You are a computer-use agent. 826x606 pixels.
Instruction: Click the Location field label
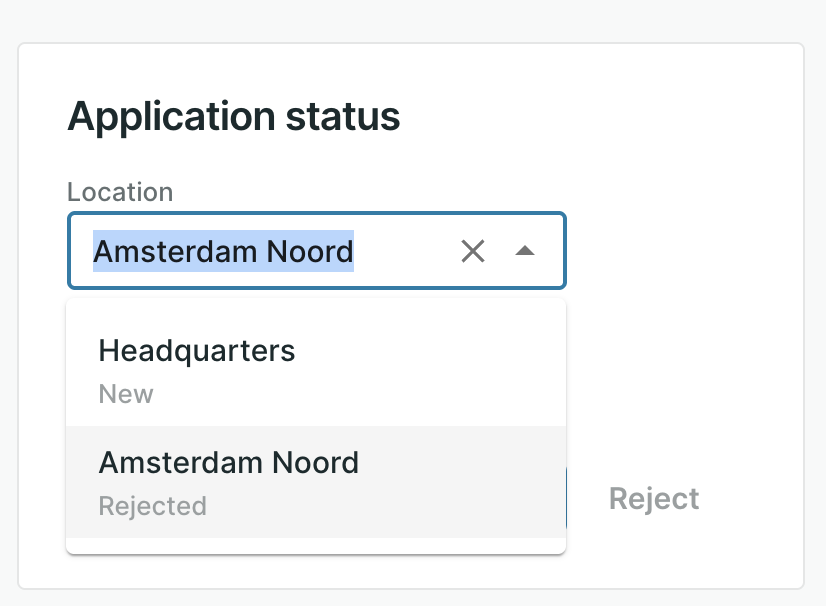coord(120,192)
